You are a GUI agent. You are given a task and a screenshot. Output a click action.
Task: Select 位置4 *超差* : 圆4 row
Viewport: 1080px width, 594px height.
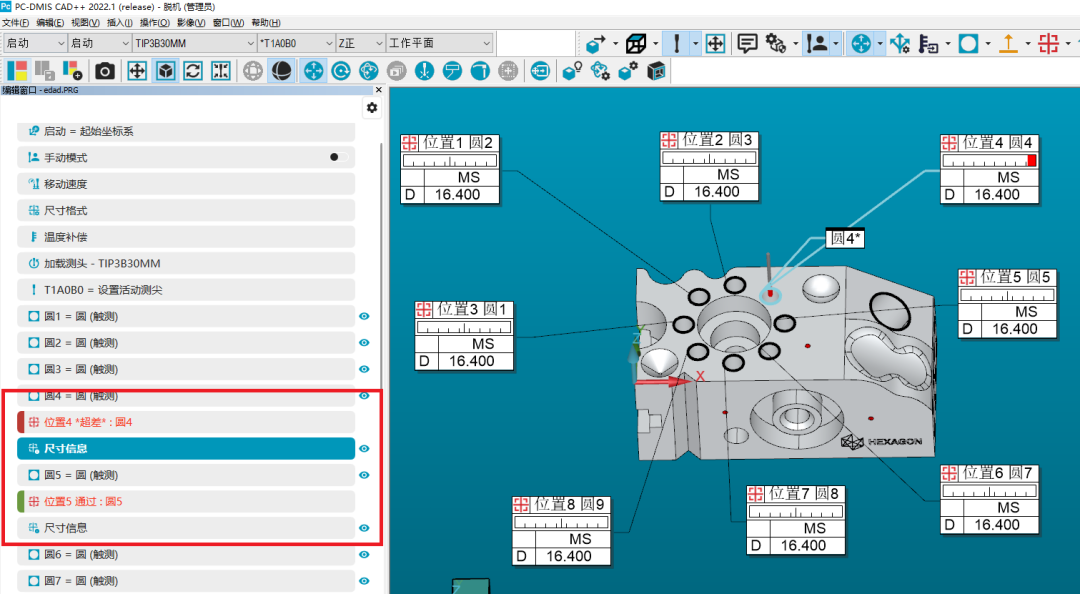186,422
